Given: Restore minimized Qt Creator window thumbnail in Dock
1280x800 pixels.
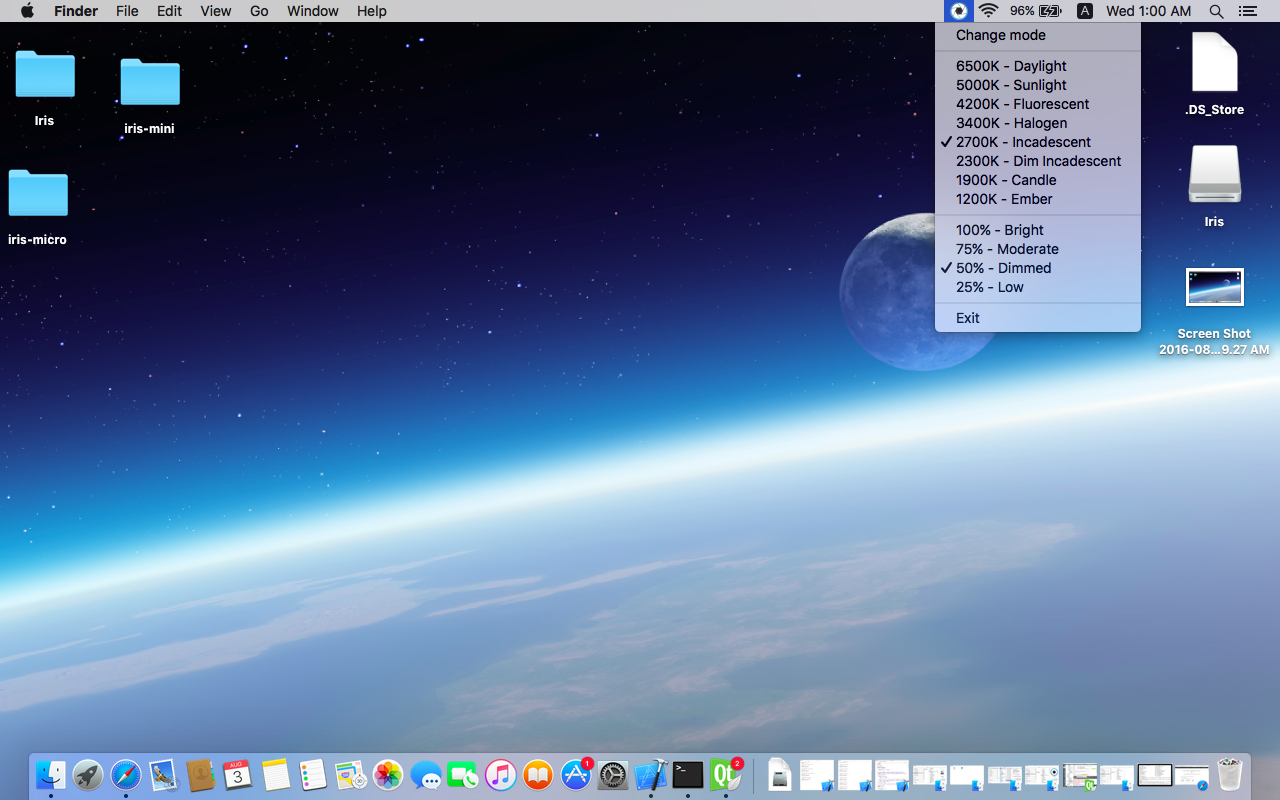Looking at the screenshot, I should [1080, 775].
